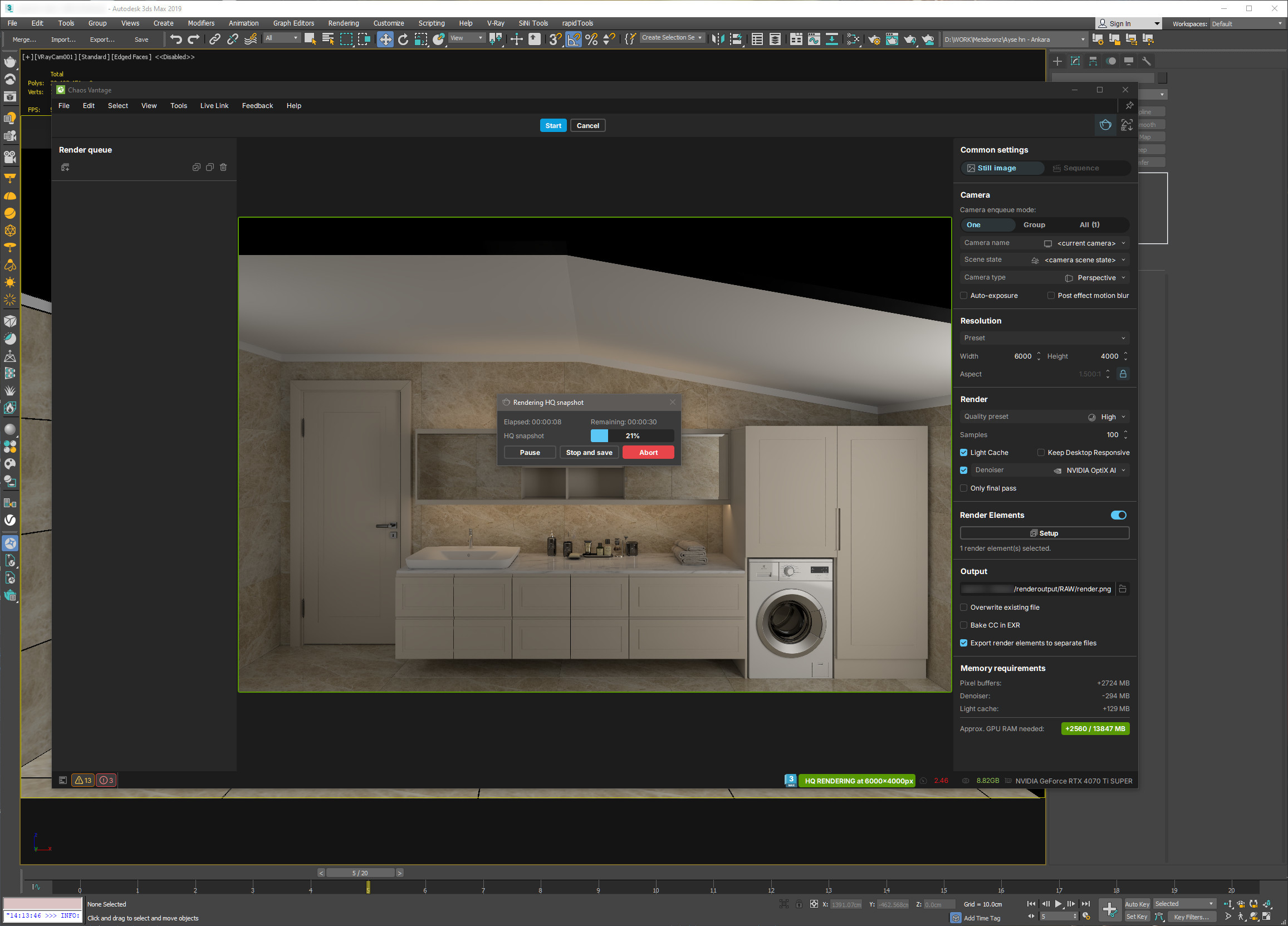Click the Rotate tool icon
This screenshot has width=1288, height=926.
(403, 39)
